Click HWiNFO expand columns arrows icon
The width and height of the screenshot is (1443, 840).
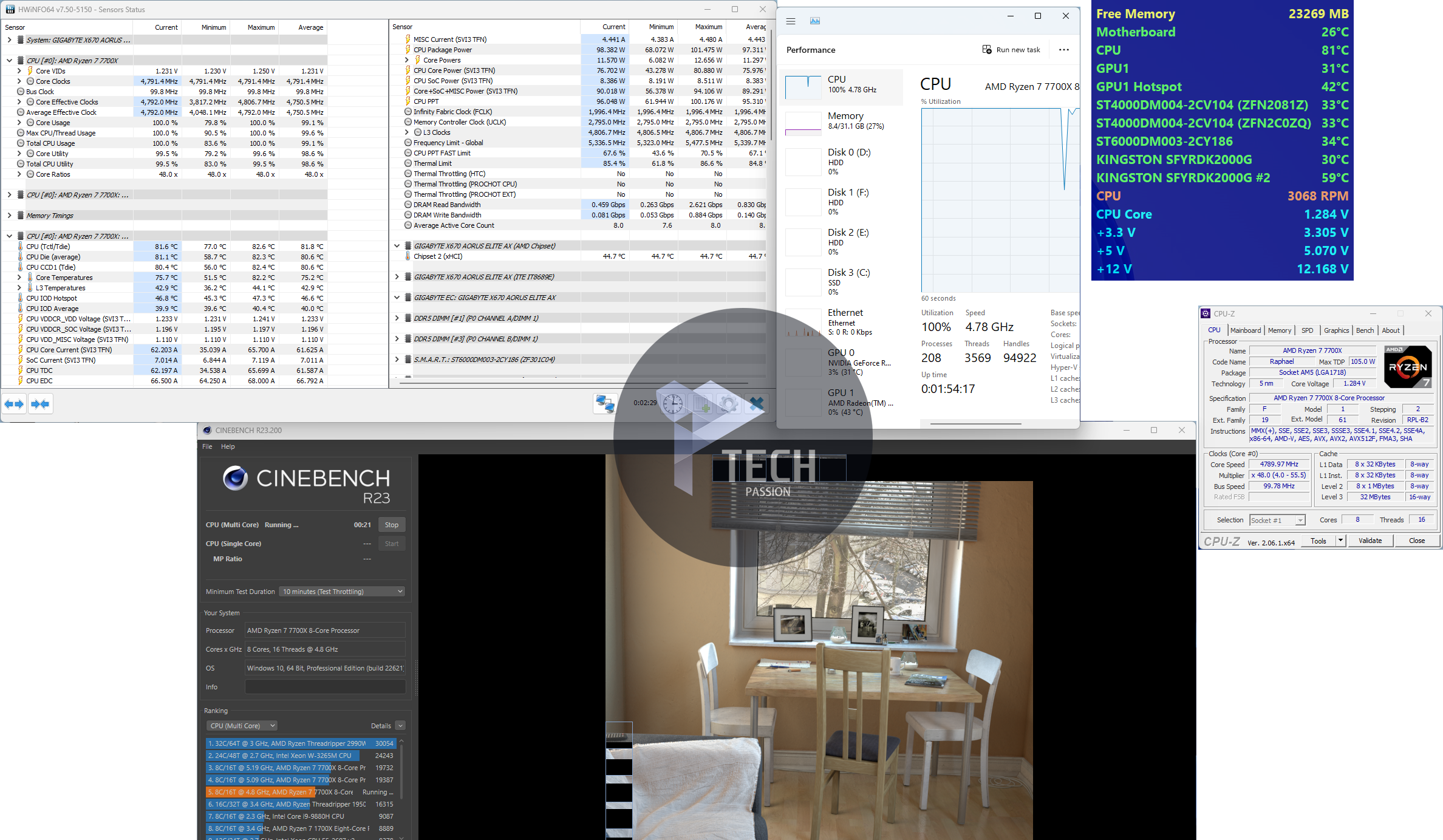[x=14, y=404]
